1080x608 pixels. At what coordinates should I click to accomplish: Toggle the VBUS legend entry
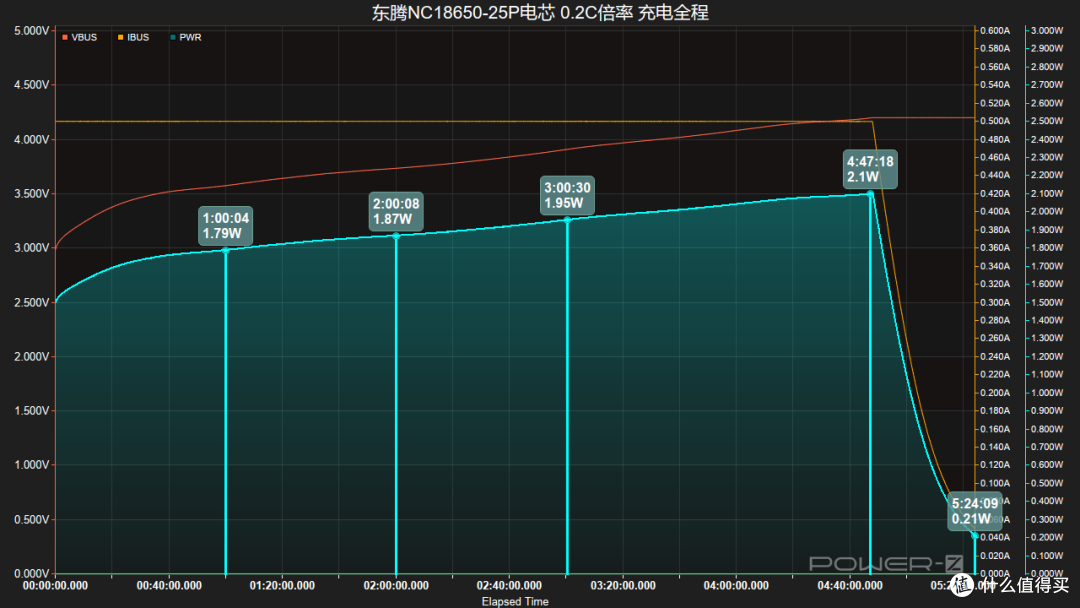pos(80,37)
